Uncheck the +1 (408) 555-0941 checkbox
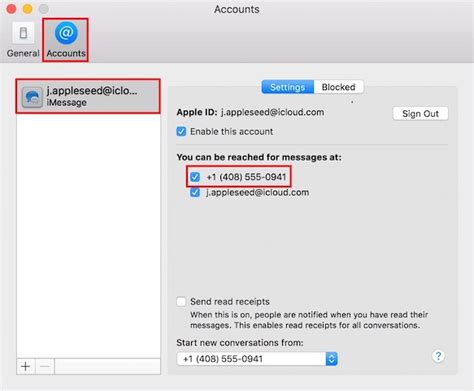The image size is (474, 391). (x=195, y=177)
